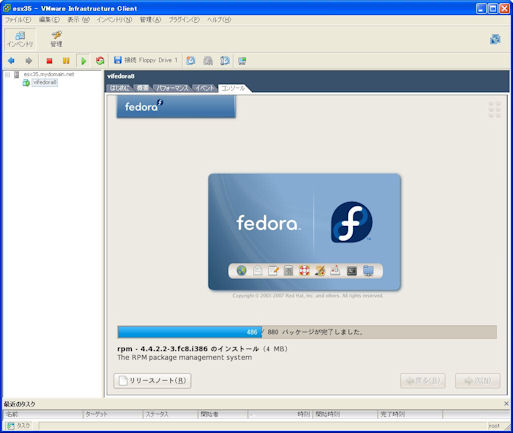Screen dimensions: 513x433
Task: Click the タスク status bar button
Action: coord(19,426)
